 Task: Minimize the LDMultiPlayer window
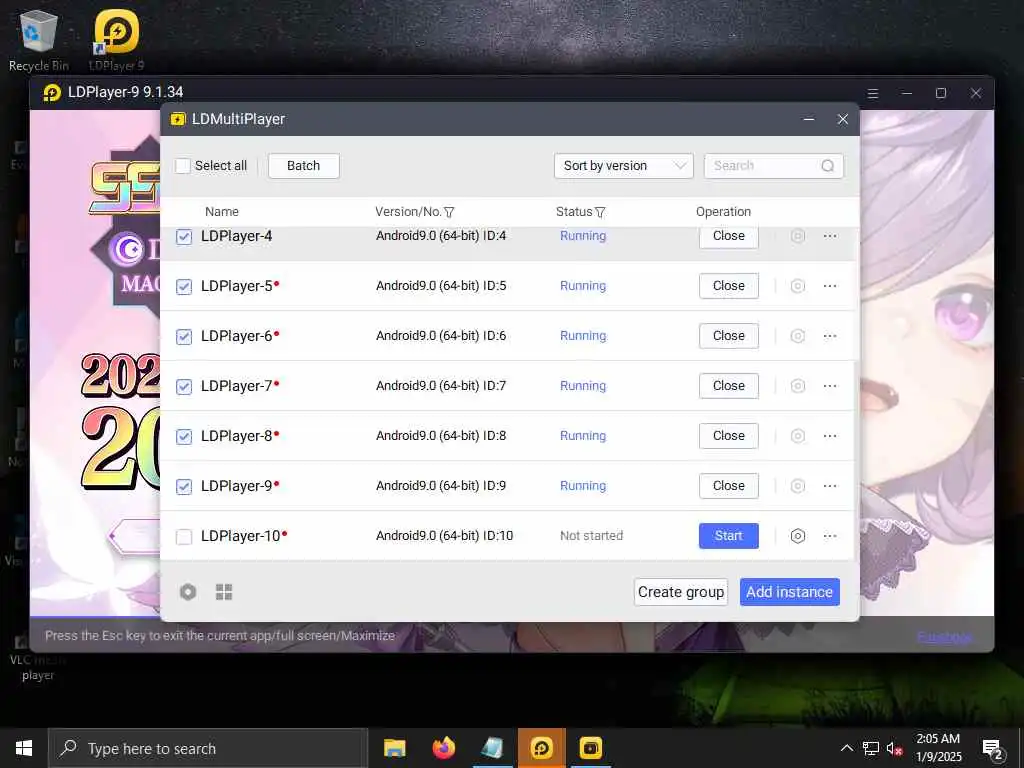[808, 119]
